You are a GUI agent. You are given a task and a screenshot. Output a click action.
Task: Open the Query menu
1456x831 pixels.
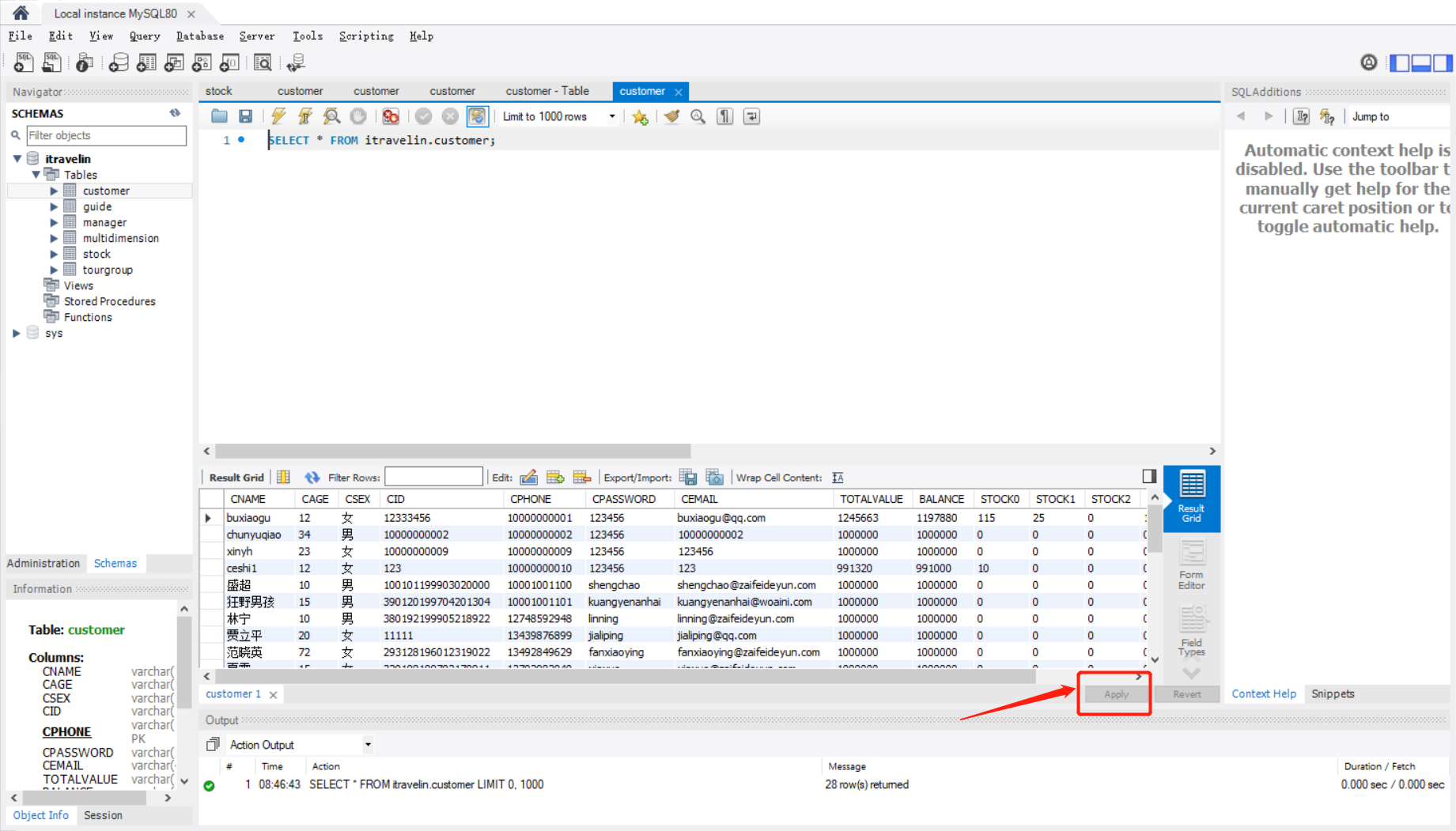pos(145,36)
